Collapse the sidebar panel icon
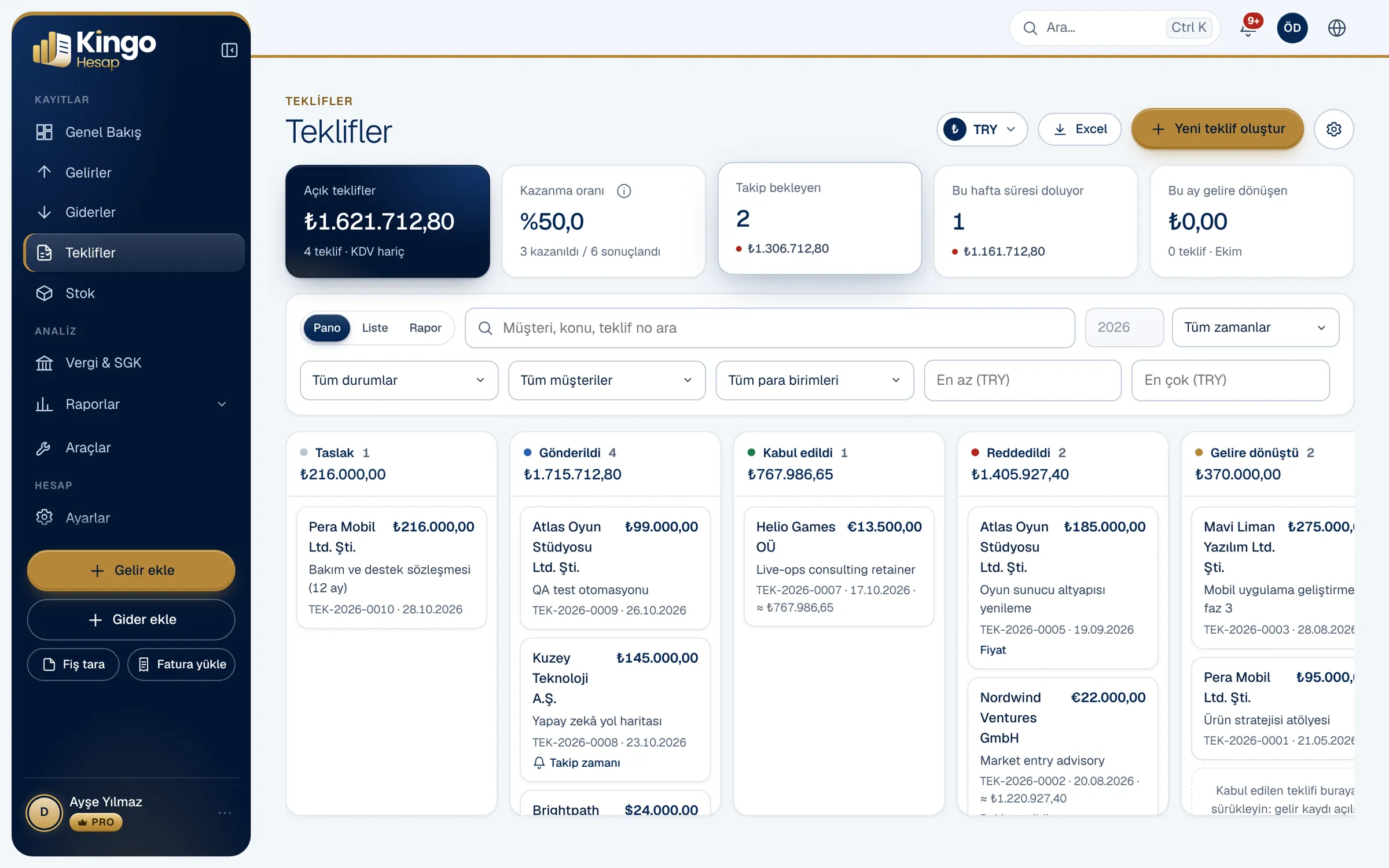This screenshot has height=868, width=1389. pyautogui.click(x=229, y=50)
